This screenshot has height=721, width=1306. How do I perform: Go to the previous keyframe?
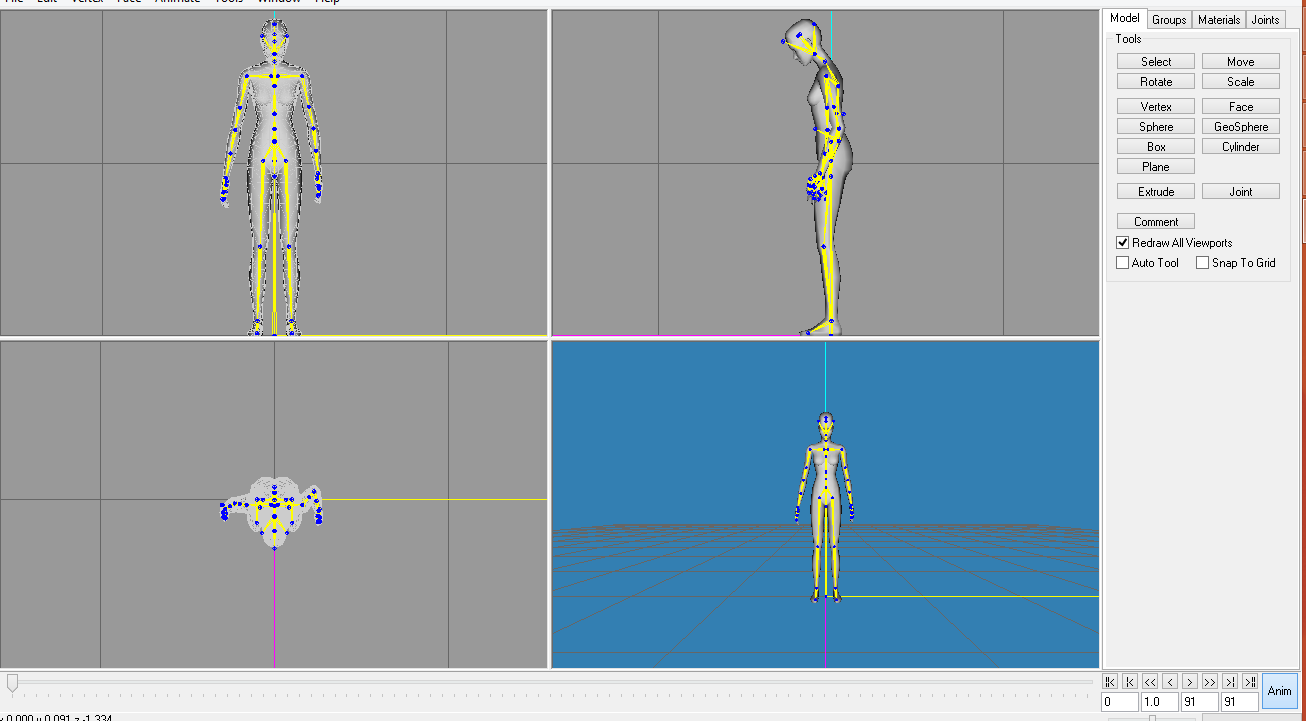1130,681
